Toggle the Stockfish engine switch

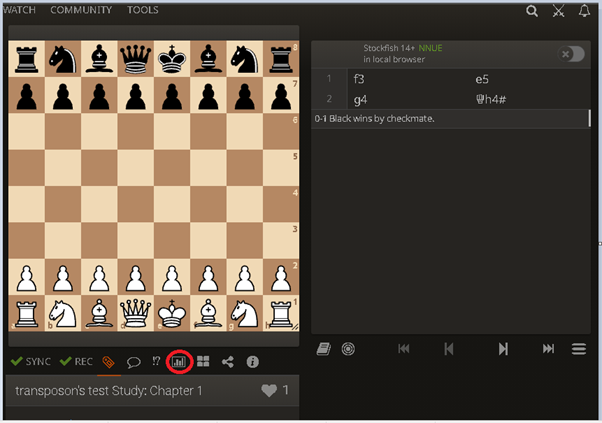tap(571, 54)
